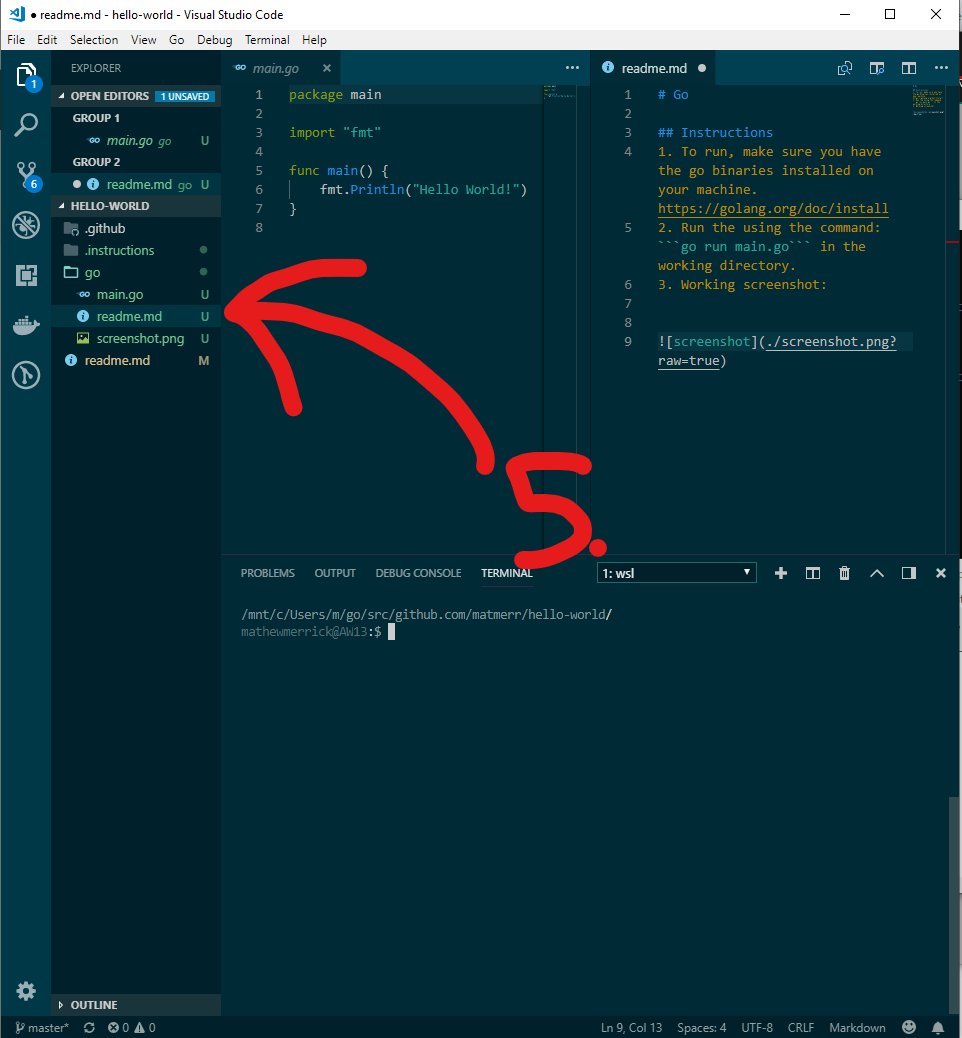962x1038 pixels.
Task: Open the notifications bell icon
Action: tap(938, 1027)
